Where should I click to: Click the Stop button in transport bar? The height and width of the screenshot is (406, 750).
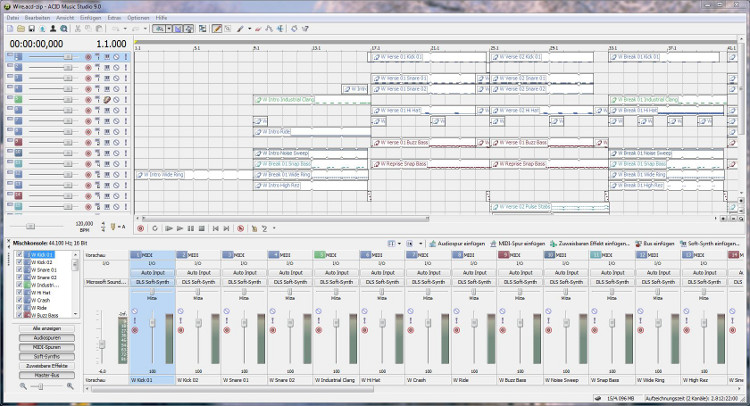pos(201,229)
